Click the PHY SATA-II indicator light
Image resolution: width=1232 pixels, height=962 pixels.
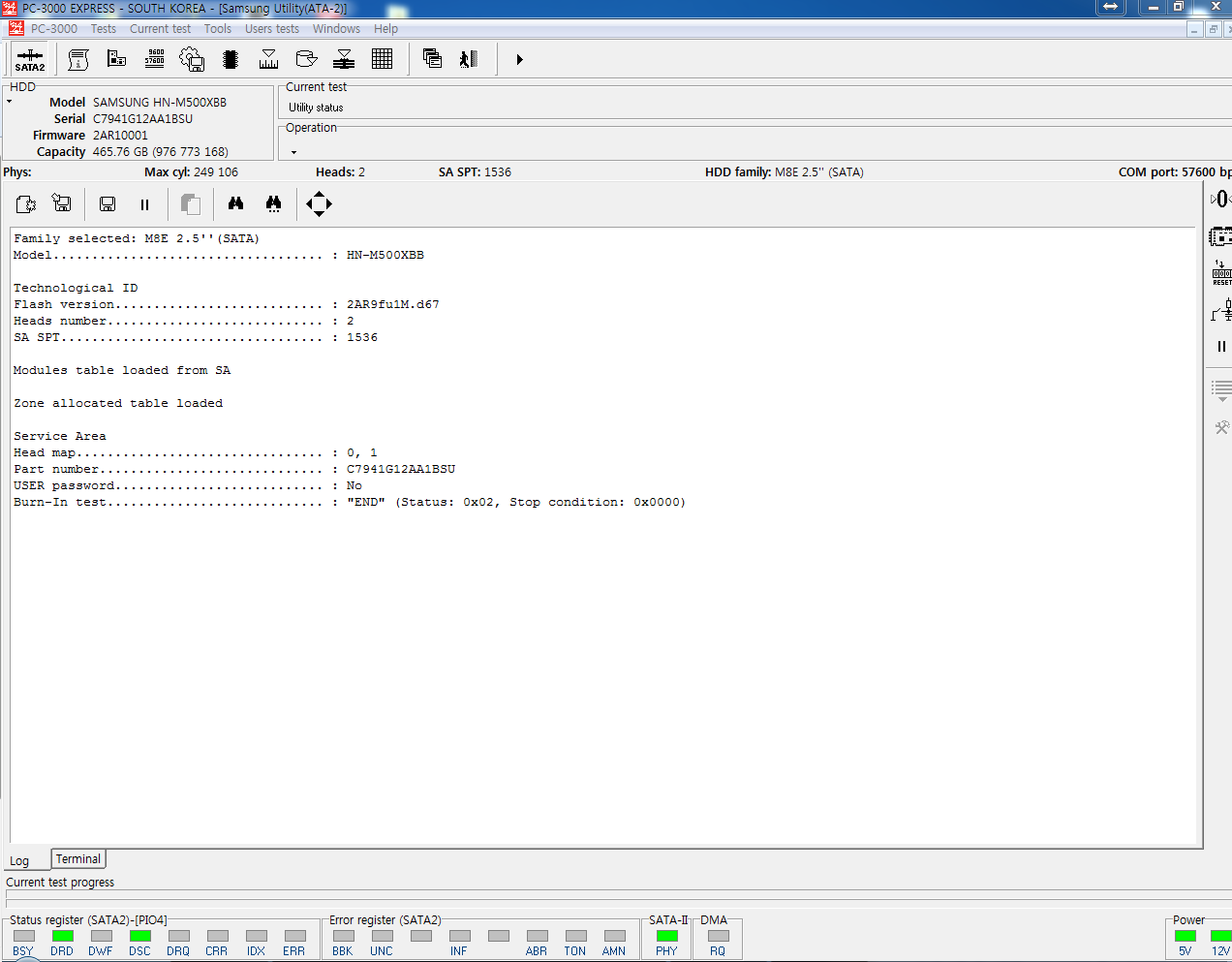(x=666, y=936)
